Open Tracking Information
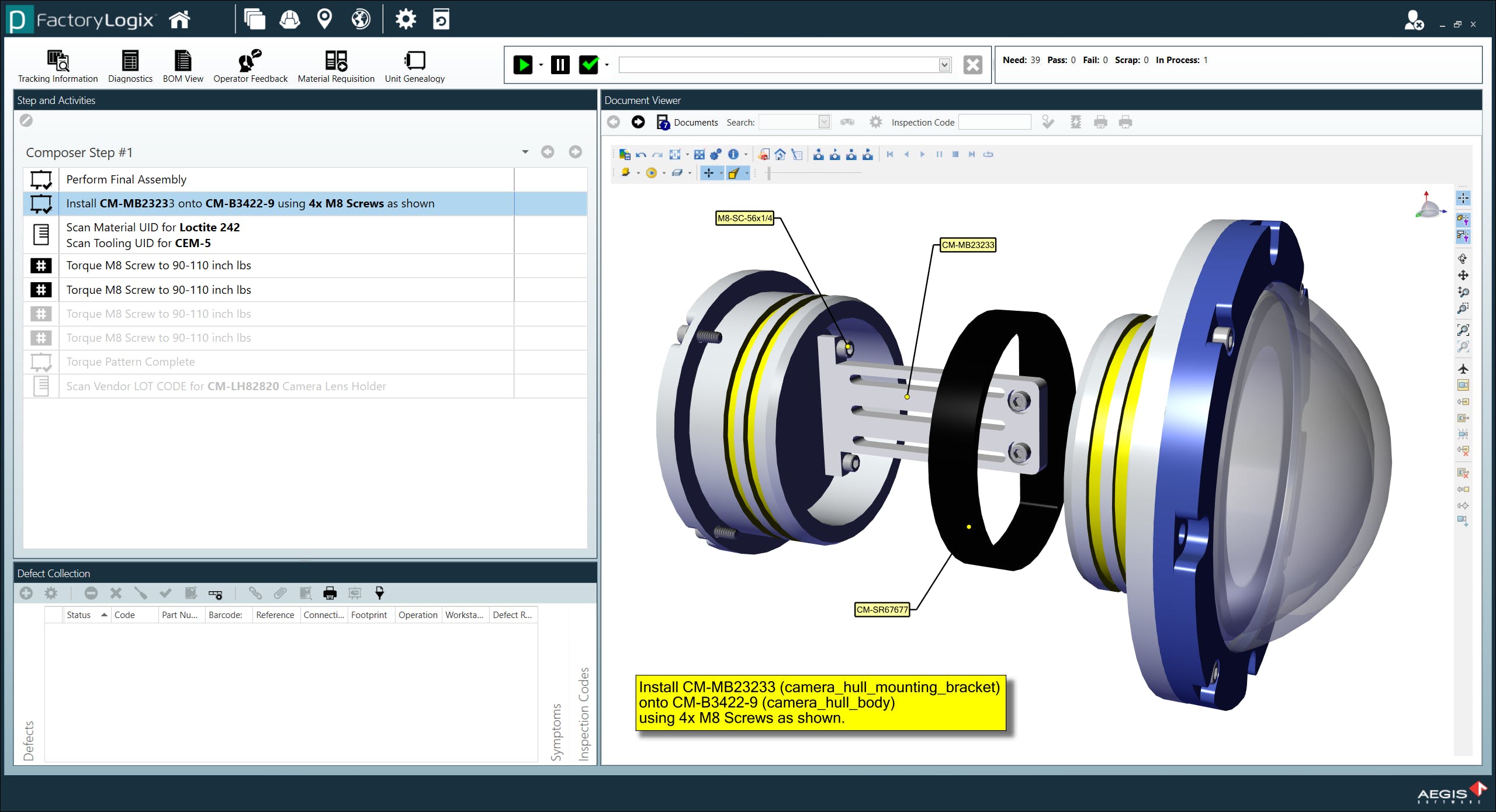1496x812 pixels. point(58,66)
